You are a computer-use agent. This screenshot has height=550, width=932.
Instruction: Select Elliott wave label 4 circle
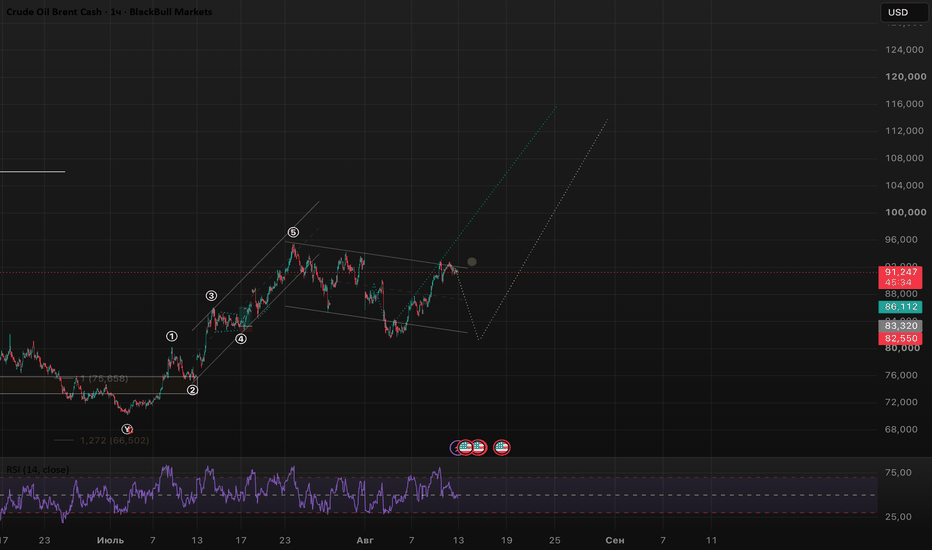coord(241,339)
